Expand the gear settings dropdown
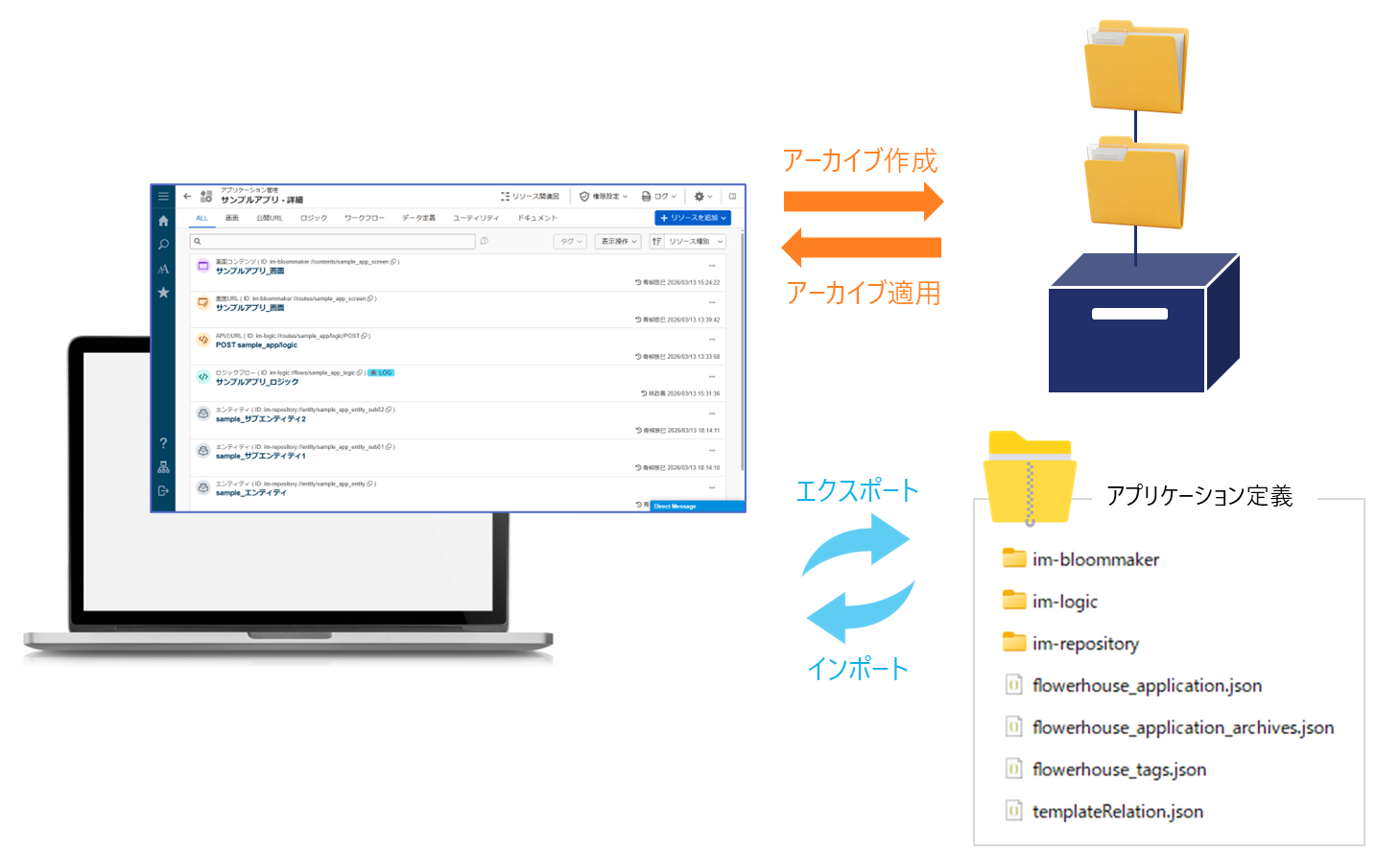The height and width of the screenshot is (852, 1400). [703, 196]
